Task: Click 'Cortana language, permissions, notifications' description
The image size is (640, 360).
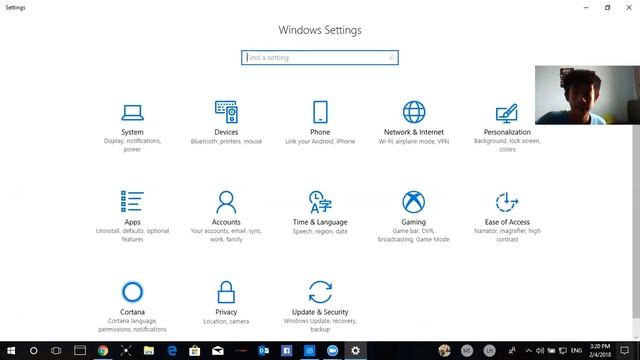Action: click(x=132, y=325)
